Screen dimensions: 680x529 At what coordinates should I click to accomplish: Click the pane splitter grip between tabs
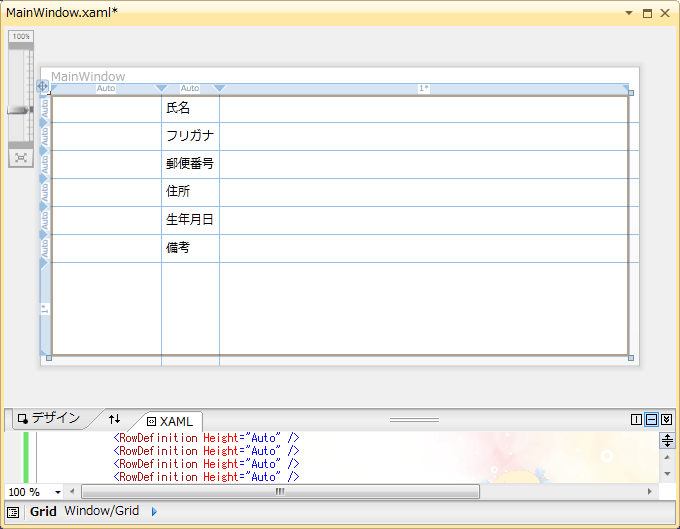click(414, 420)
